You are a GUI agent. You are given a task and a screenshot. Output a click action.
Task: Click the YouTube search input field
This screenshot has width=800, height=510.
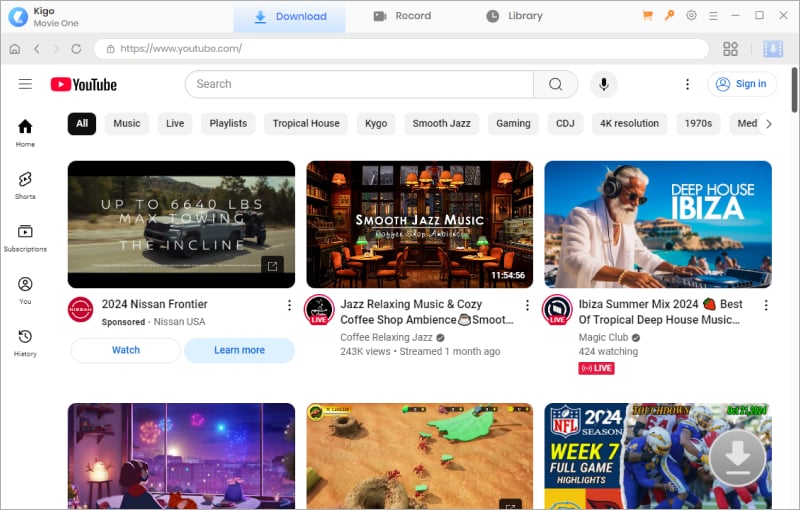coord(359,84)
